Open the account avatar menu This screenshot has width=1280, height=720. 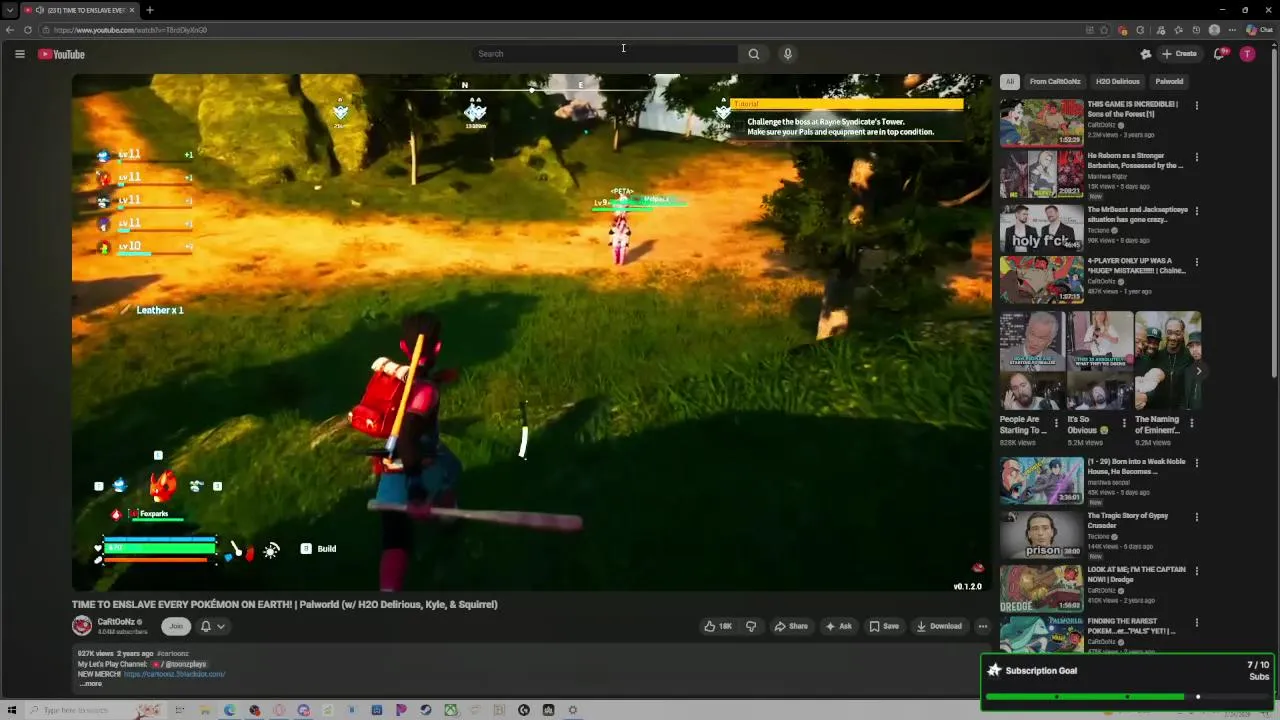(x=1247, y=54)
